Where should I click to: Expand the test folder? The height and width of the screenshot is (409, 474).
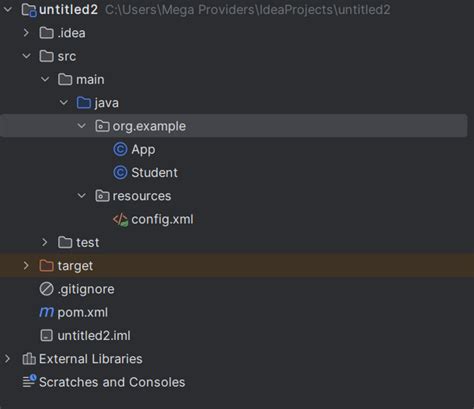44,242
